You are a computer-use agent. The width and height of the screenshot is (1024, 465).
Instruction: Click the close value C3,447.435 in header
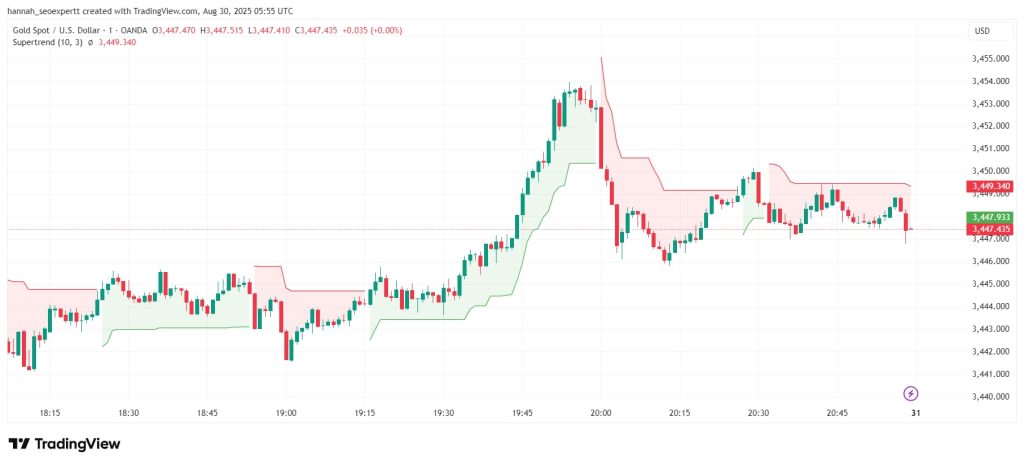click(x=315, y=31)
